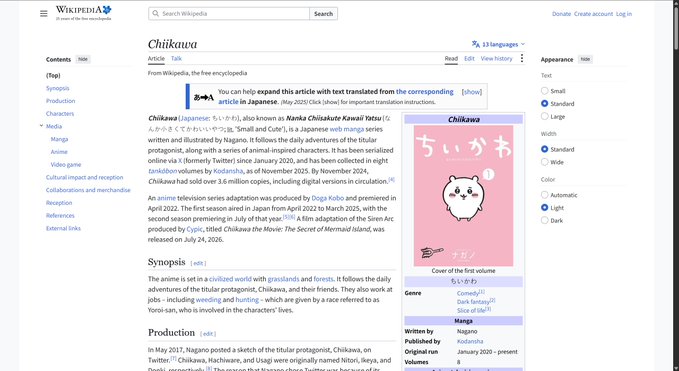Click the Log in link

pos(624,14)
